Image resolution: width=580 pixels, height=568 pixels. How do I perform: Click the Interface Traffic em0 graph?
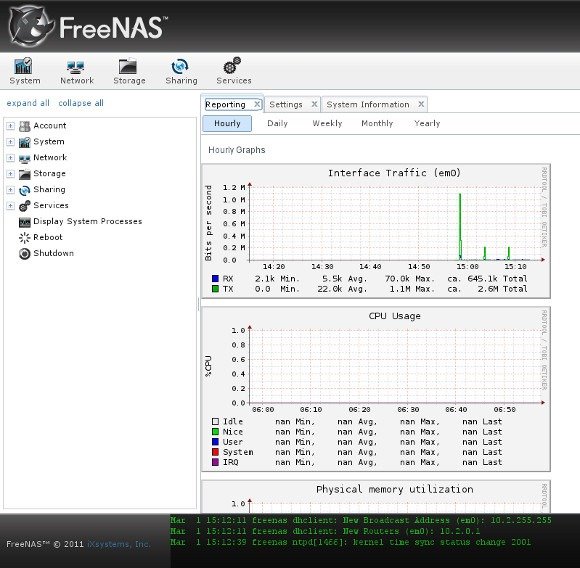[x=375, y=231]
